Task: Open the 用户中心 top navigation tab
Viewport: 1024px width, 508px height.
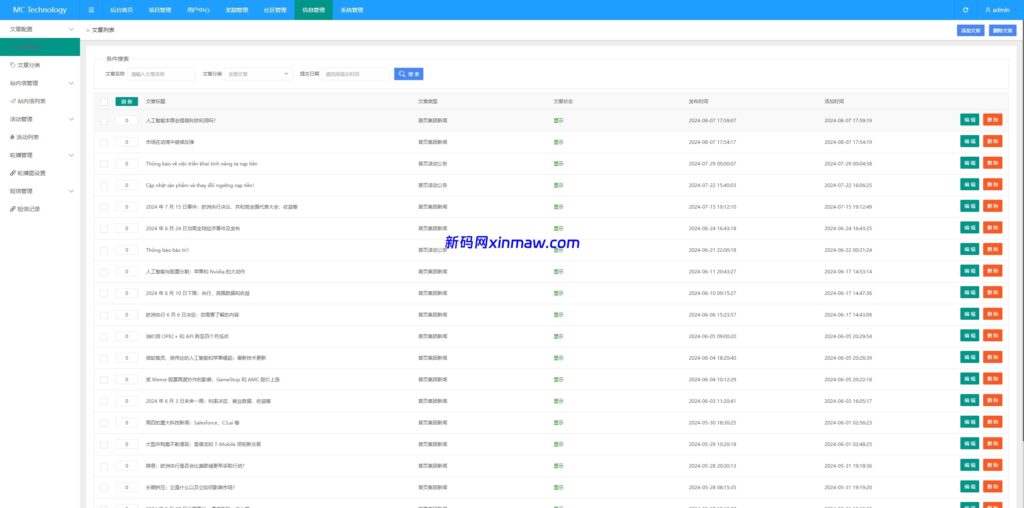Action: point(198,10)
